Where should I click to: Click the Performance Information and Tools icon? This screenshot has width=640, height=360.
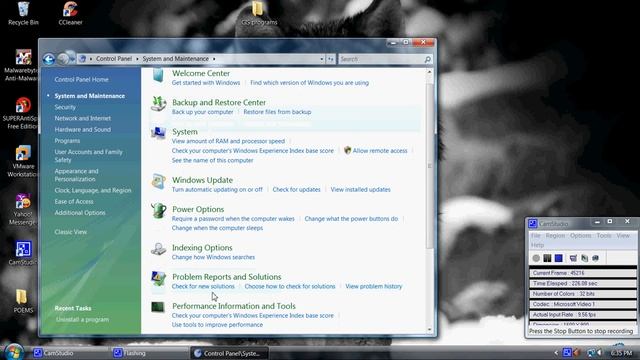[x=158, y=307]
